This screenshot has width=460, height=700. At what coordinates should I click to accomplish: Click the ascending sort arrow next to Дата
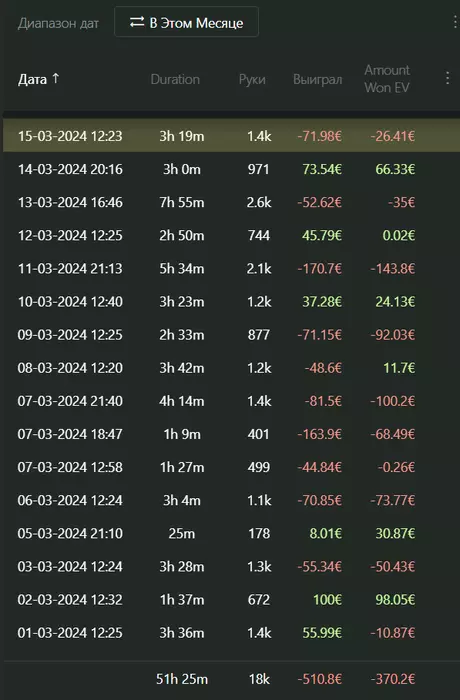coord(55,78)
